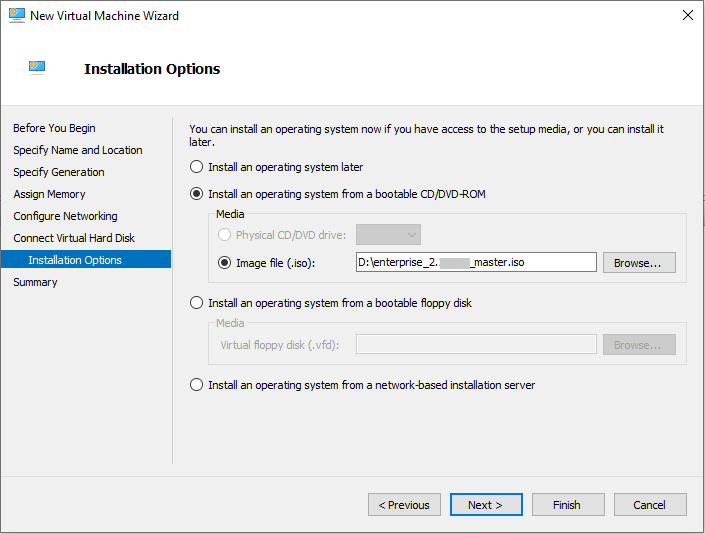Image resolution: width=705 pixels, height=534 pixels.
Task: Open the Physical CD/DVD drive dropdown
Action: click(x=388, y=235)
